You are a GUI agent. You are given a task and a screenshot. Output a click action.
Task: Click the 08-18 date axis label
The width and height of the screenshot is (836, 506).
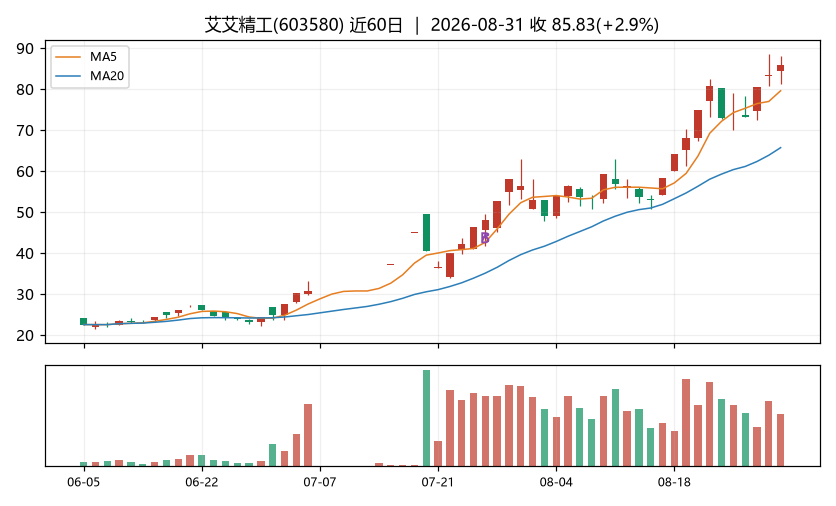674,483
